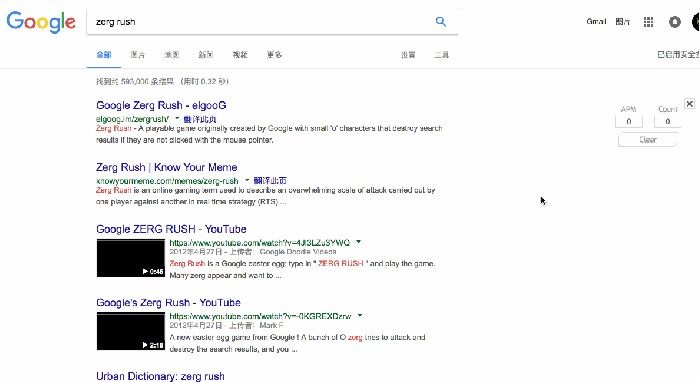Screen dimensions: 700x382
Task: Close the Zerg Rush score panel
Action: click(x=689, y=104)
